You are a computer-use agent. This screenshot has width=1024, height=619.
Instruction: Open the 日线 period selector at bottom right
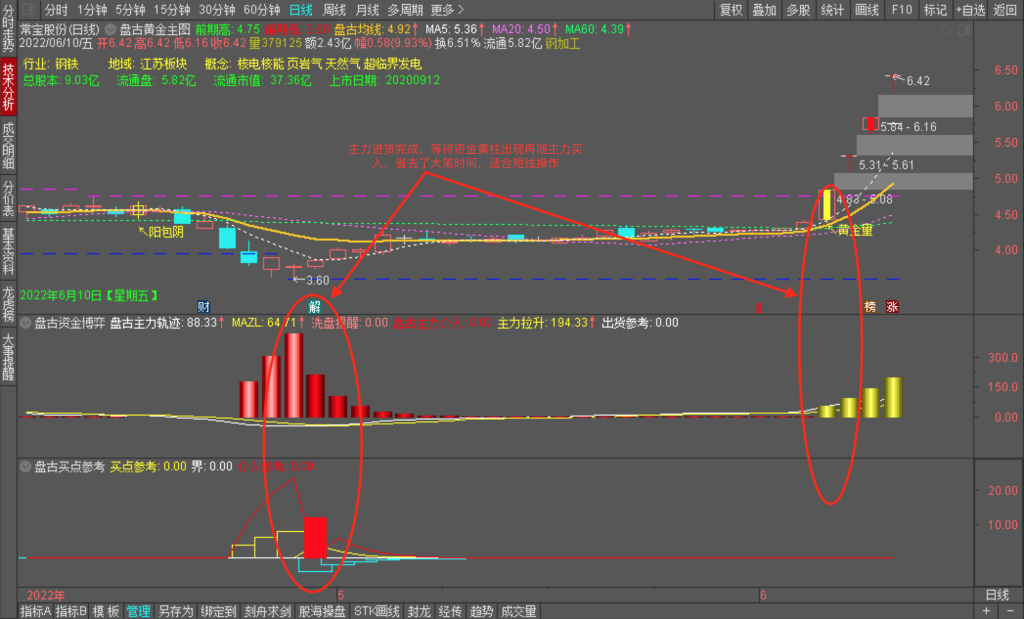point(997,594)
